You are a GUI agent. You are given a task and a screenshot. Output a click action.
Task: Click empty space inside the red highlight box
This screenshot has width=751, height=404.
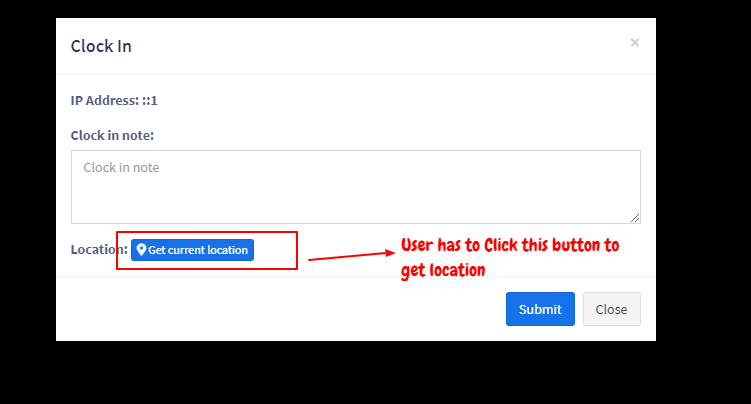[275, 250]
